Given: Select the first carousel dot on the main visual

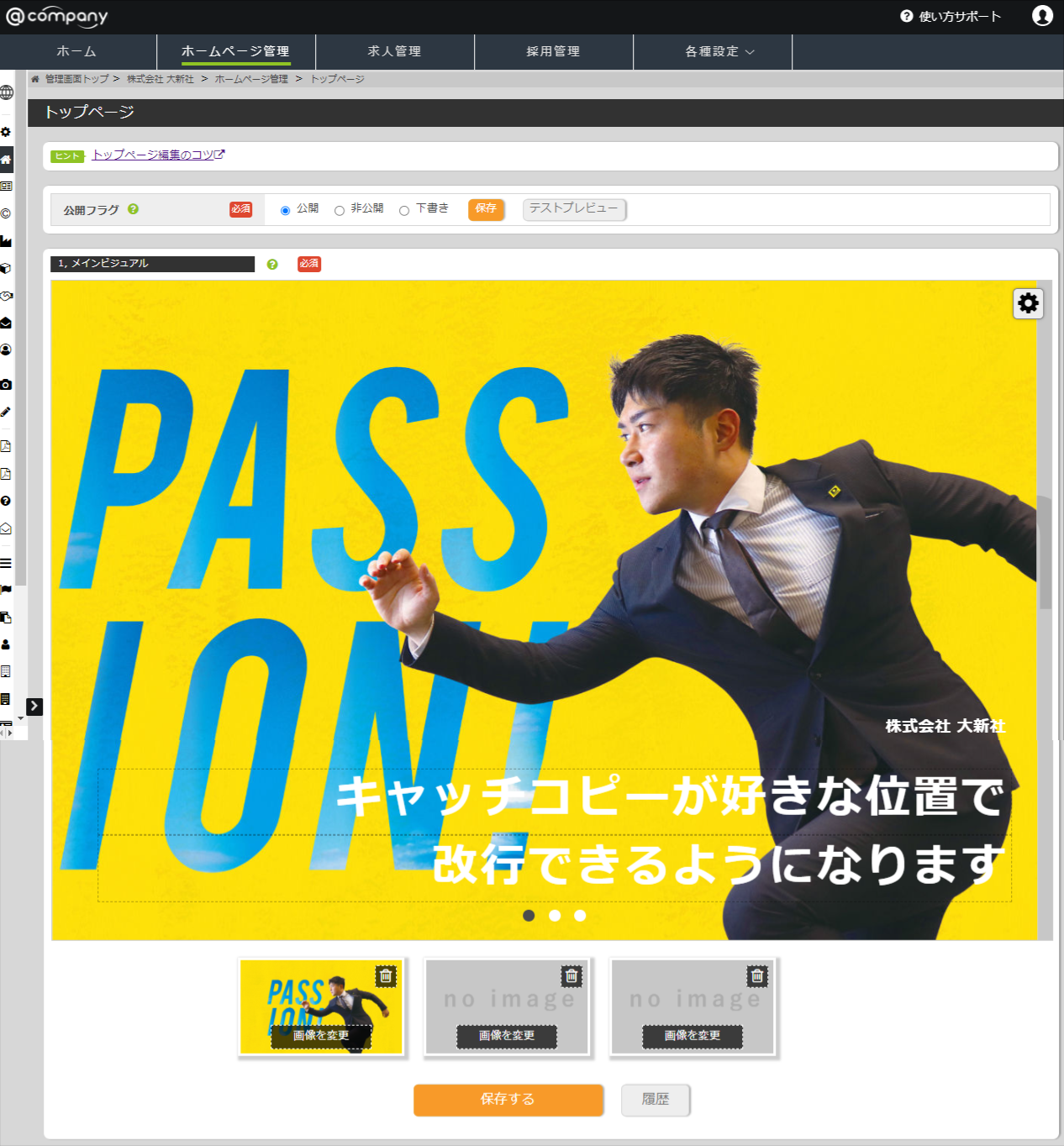Looking at the screenshot, I should pos(529,916).
